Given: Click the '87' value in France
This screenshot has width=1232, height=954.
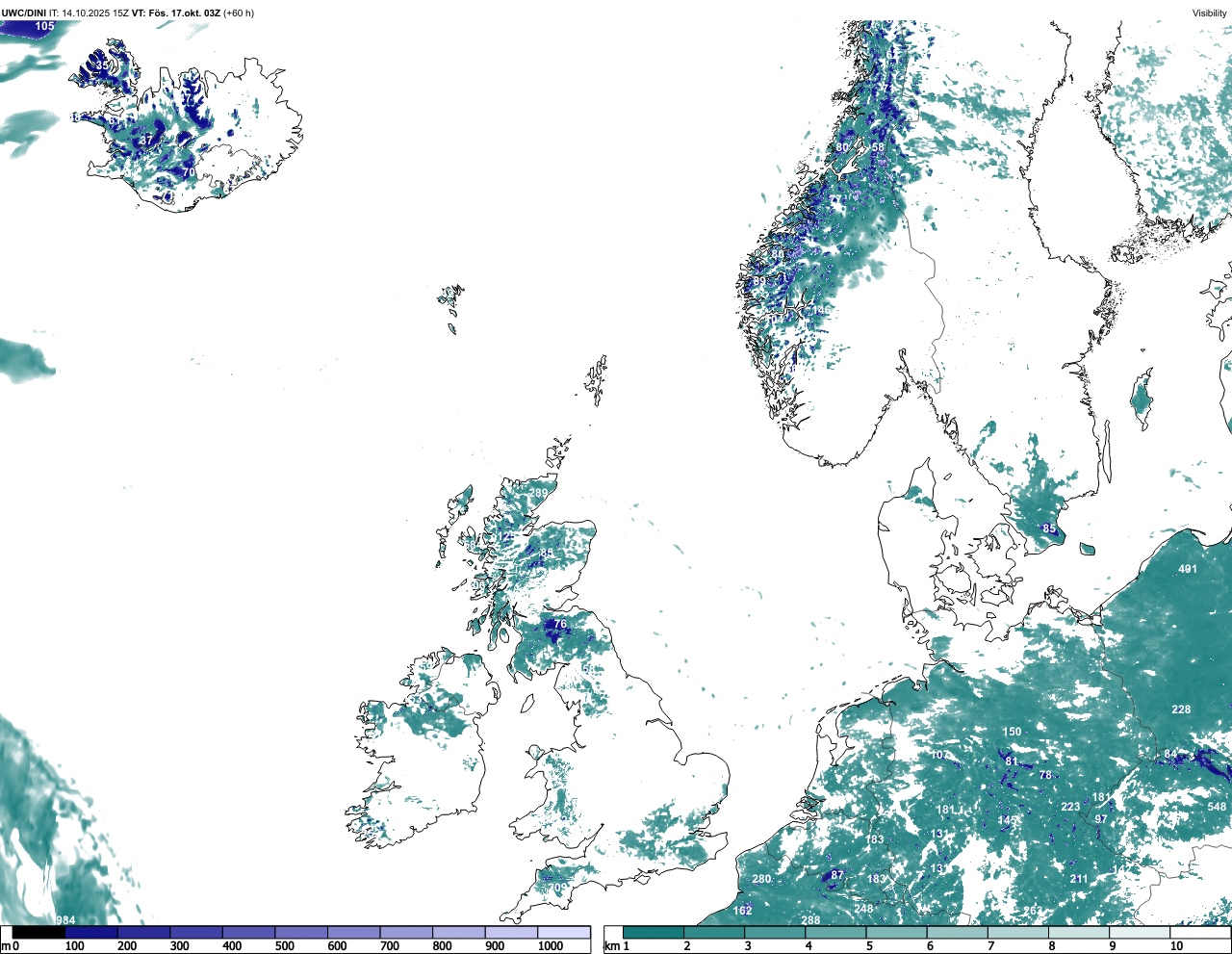Looking at the screenshot, I should (x=837, y=875).
